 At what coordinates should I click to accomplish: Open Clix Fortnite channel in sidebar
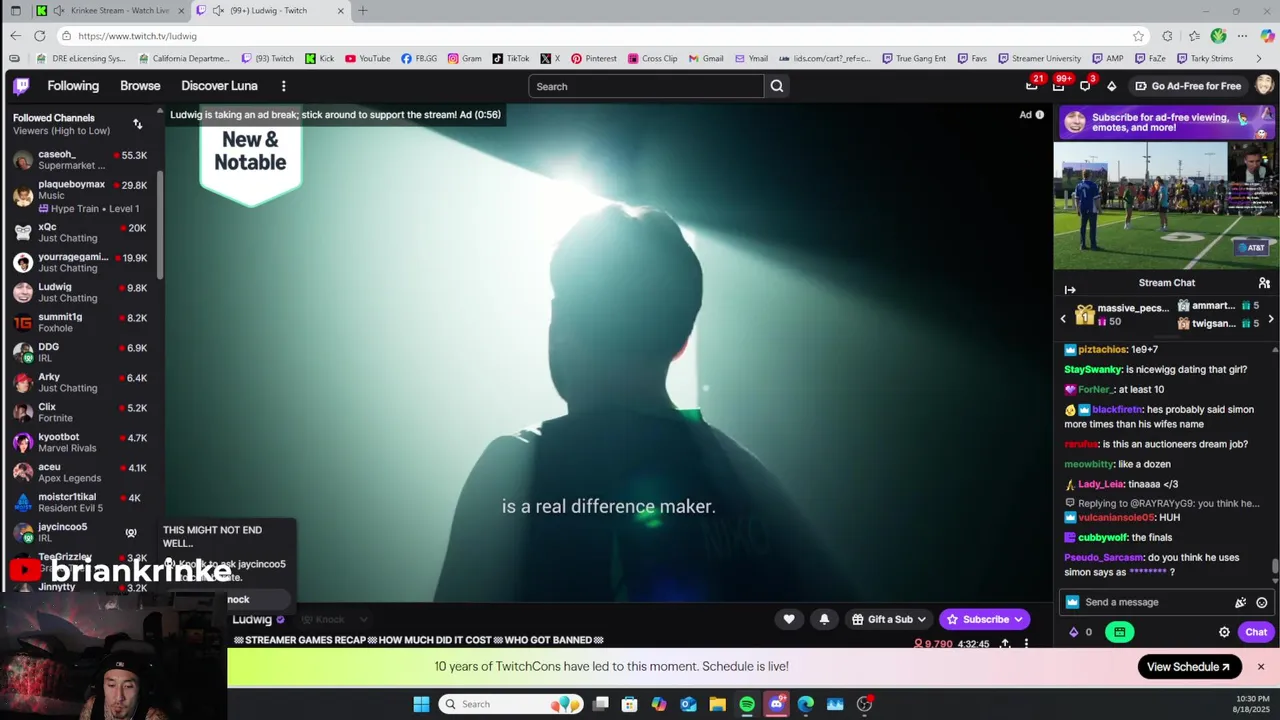pos(80,413)
